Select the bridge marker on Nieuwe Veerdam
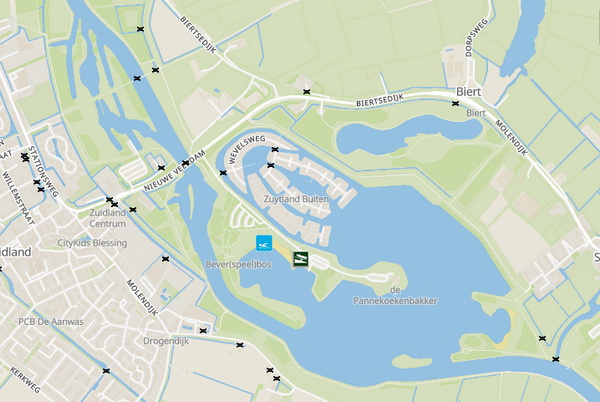 tap(186, 163)
